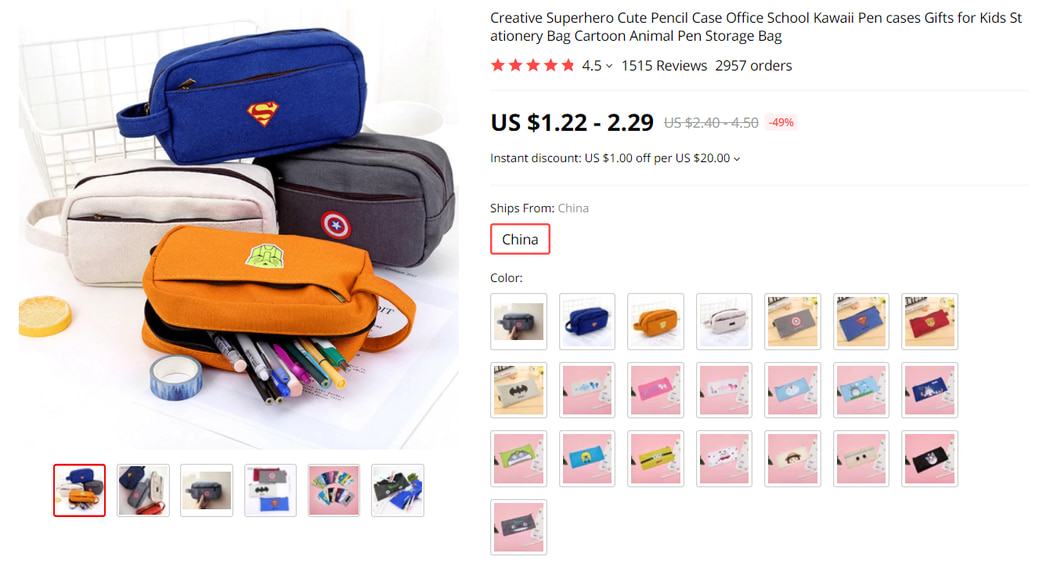The height and width of the screenshot is (568, 1050).
Task: Select the gray pouch held in hand swatch
Action: (x=518, y=322)
